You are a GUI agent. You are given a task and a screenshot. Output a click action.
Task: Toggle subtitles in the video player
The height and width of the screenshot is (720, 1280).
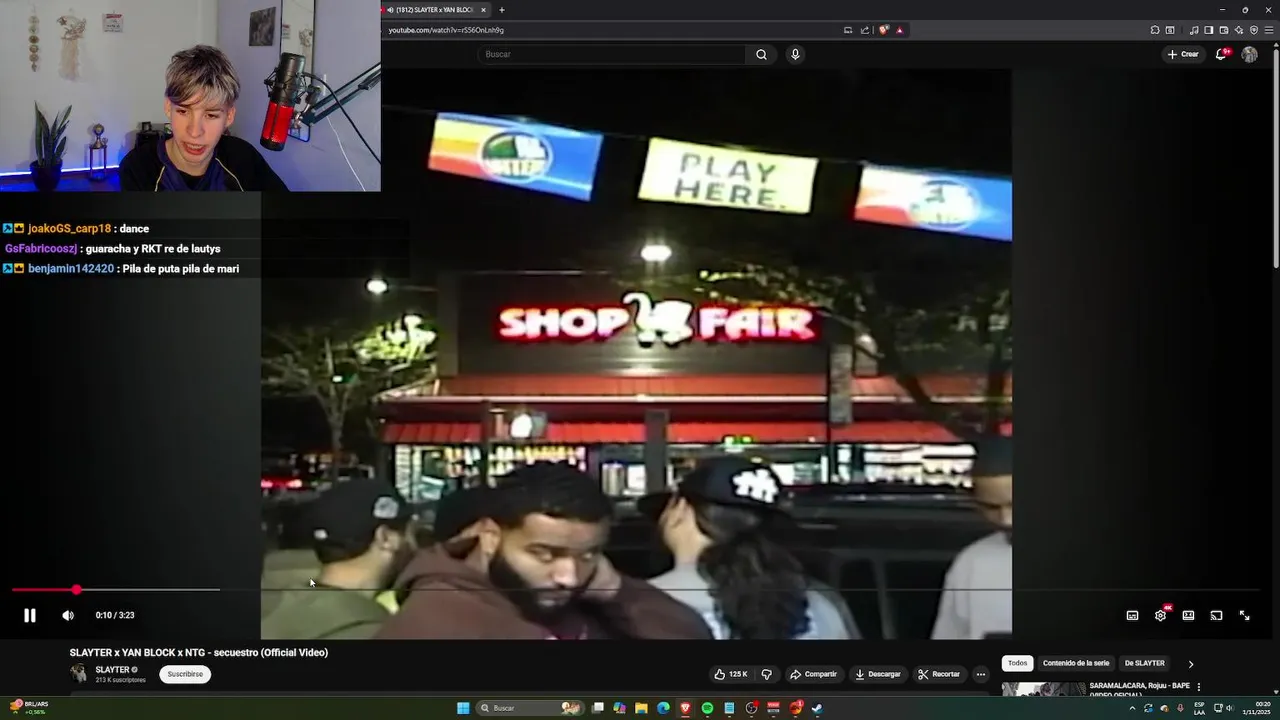click(x=1132, y=615)
